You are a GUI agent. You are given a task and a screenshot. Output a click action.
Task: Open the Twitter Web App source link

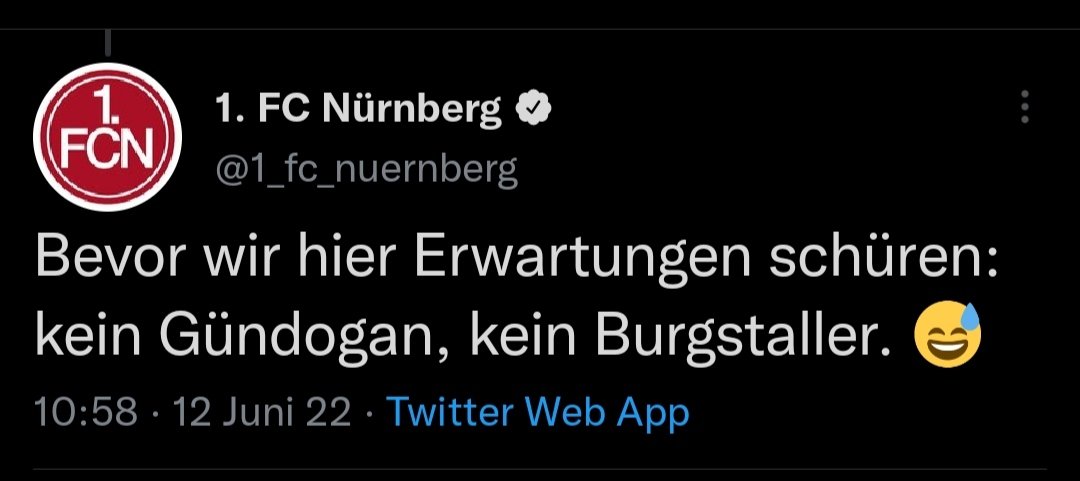[538, 412]
